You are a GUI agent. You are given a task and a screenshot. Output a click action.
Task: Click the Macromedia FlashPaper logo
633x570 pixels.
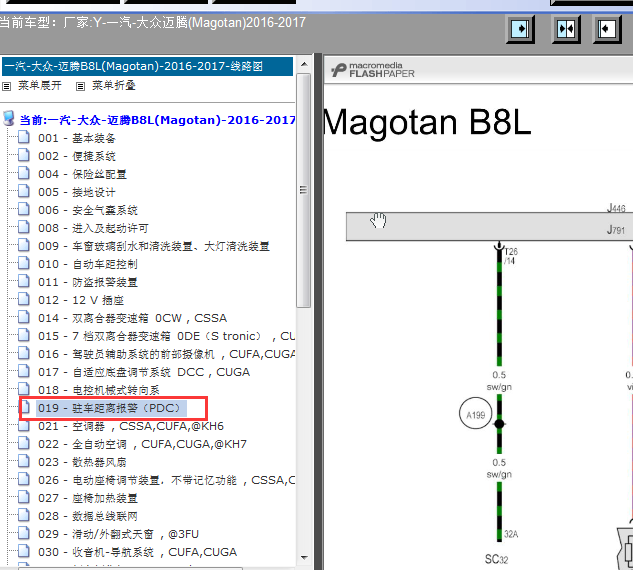click(373, 70)
